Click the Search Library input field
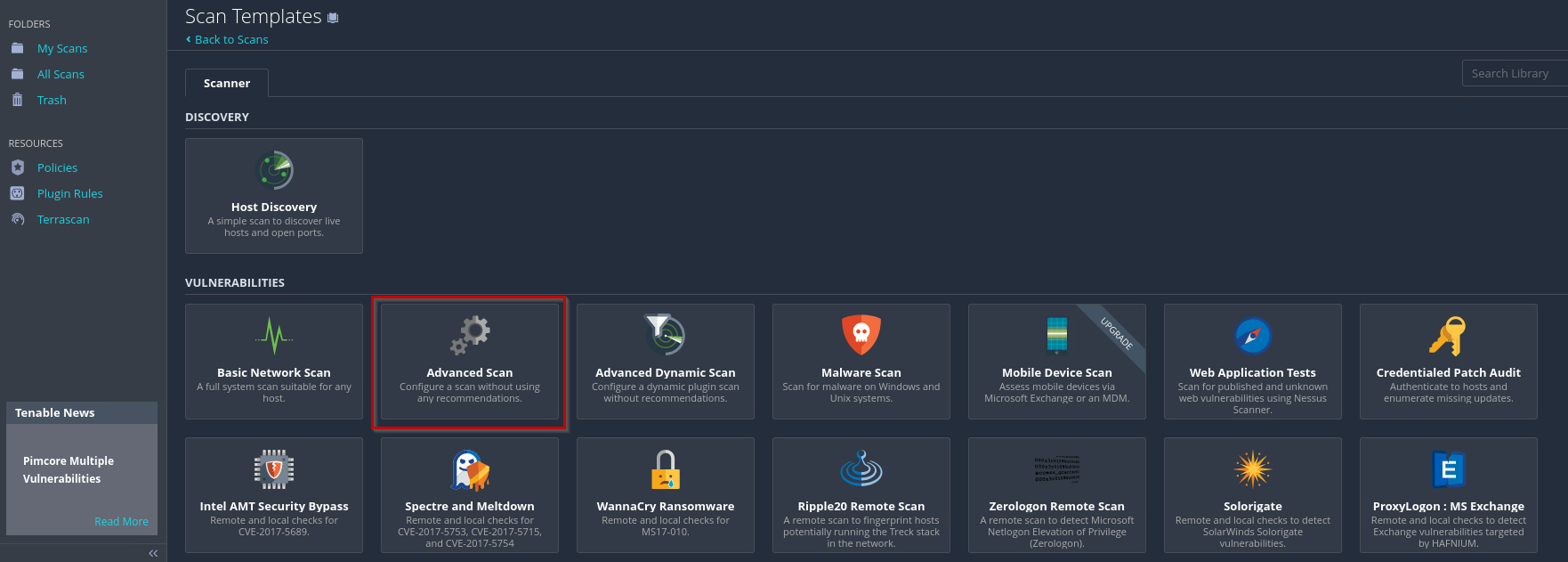This screenshot has height=562, width=1568. tap(1513, 73)
